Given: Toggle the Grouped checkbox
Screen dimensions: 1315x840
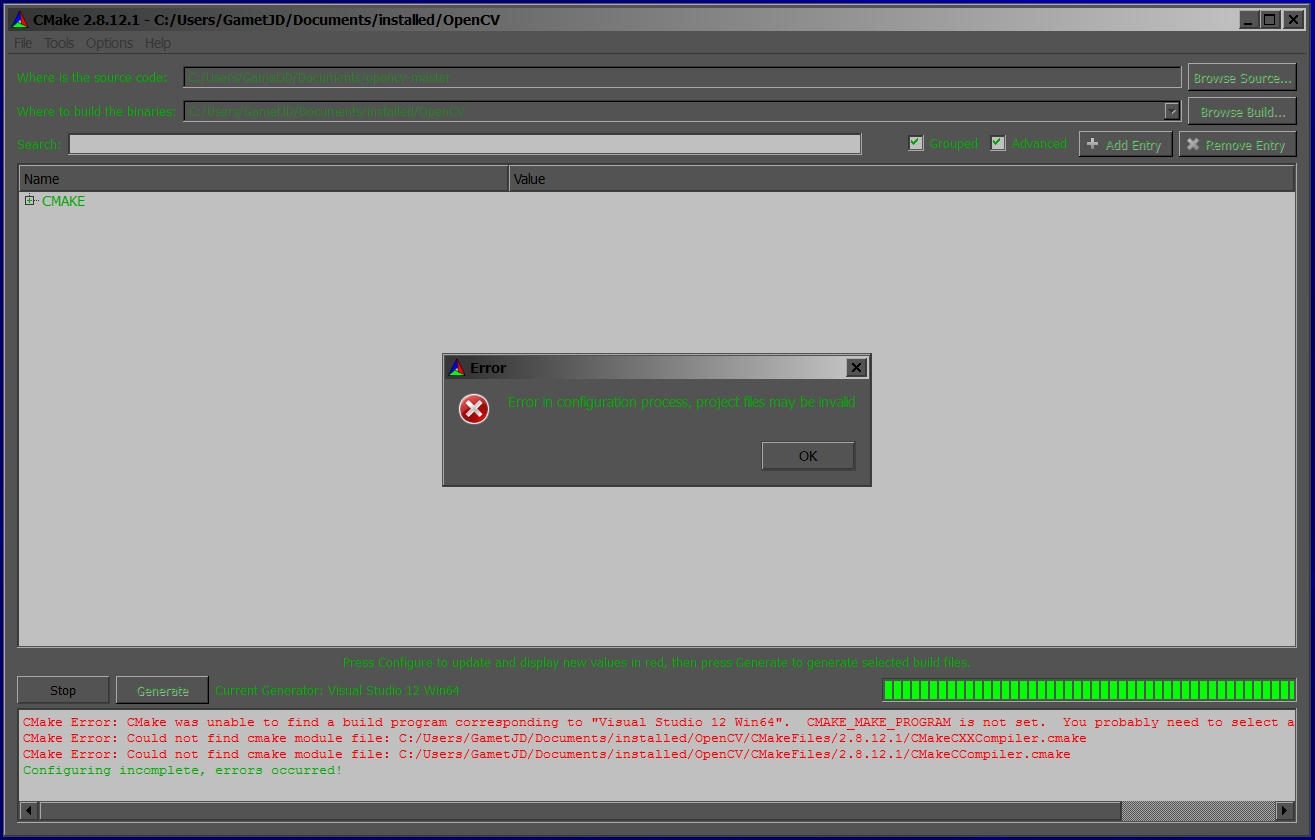Looking at the screenshot, I should click(x=915, y=143).
